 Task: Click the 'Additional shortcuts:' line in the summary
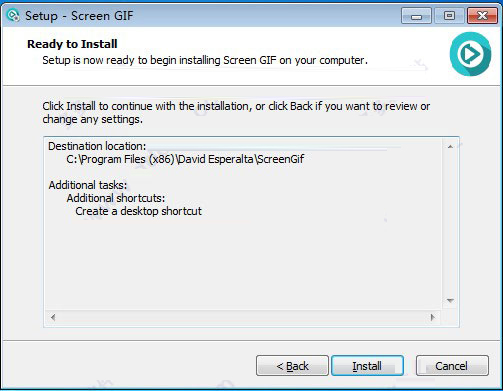[116, 198]
